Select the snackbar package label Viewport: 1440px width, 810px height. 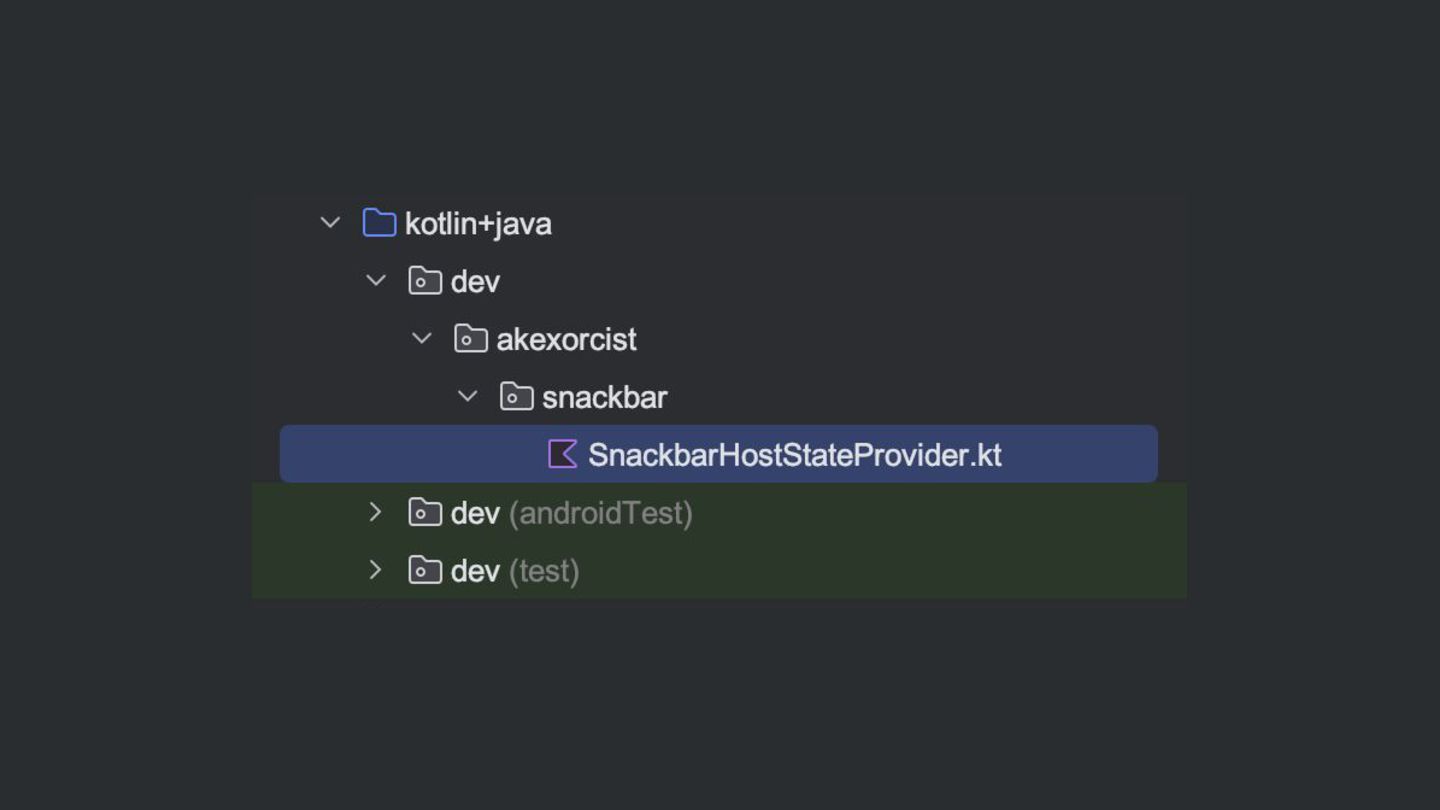click(x=604, y=398)
